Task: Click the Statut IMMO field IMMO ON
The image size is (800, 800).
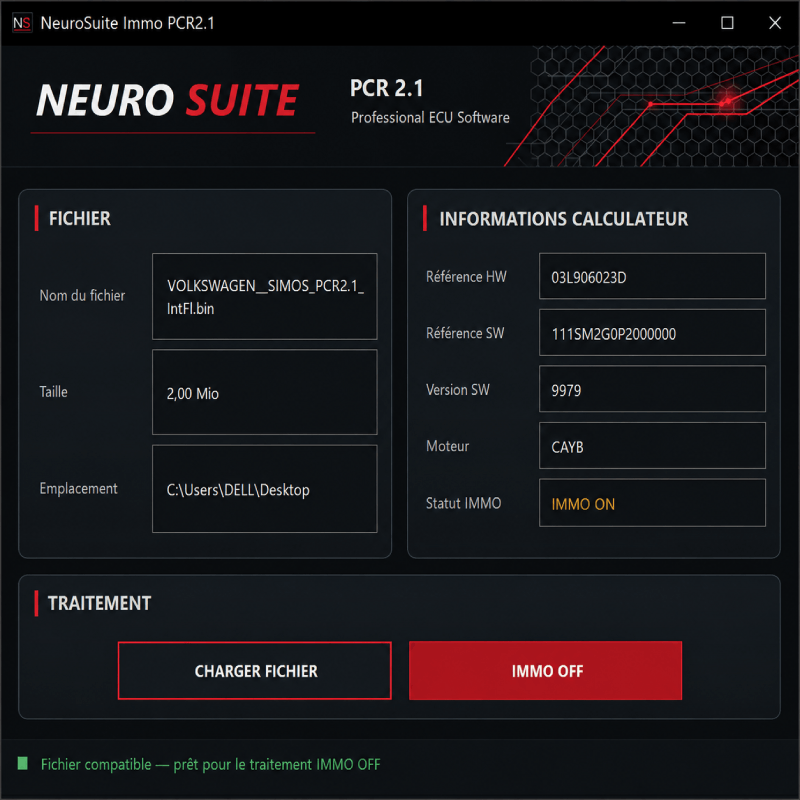Action: point(653,503)
